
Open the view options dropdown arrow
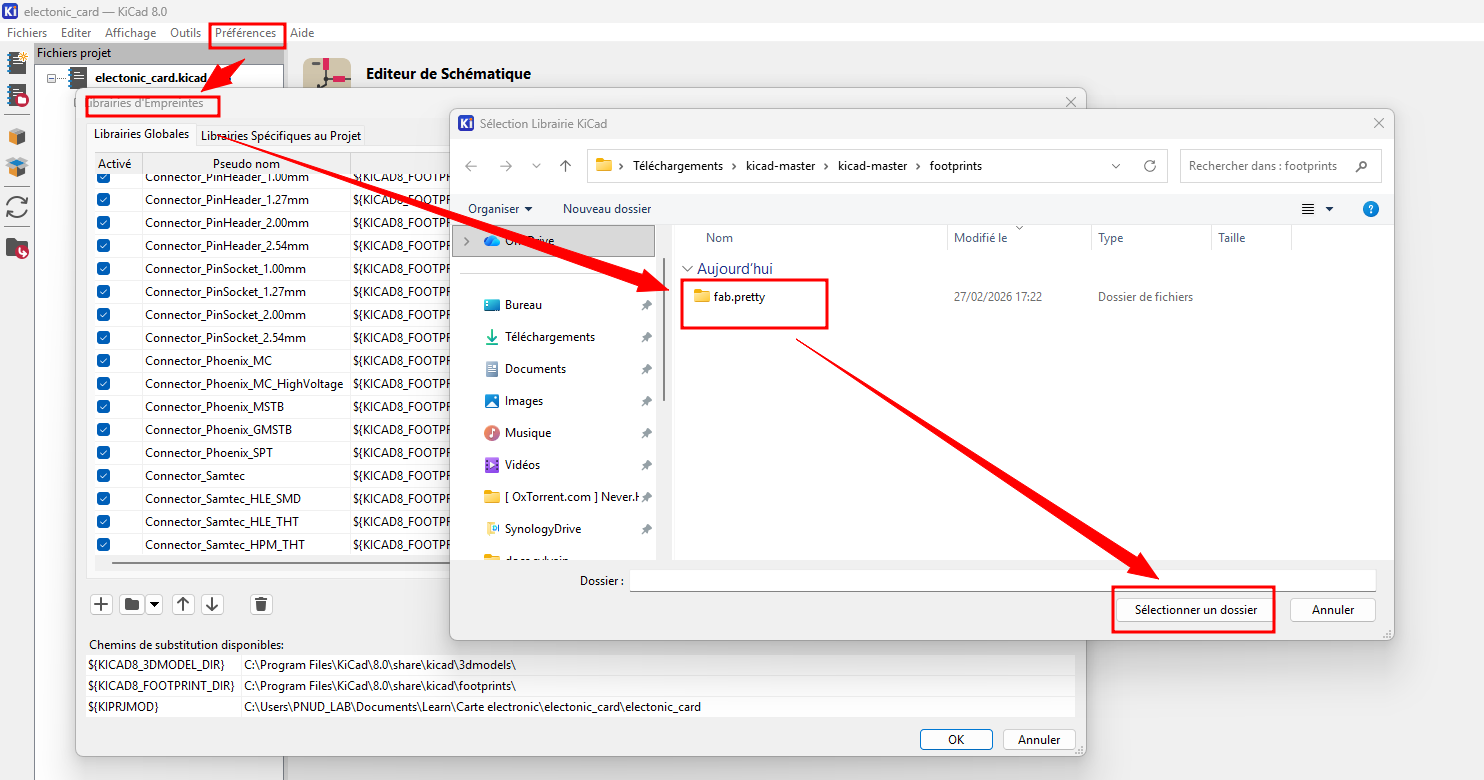pyautogui.click(x=1330, y=209)
